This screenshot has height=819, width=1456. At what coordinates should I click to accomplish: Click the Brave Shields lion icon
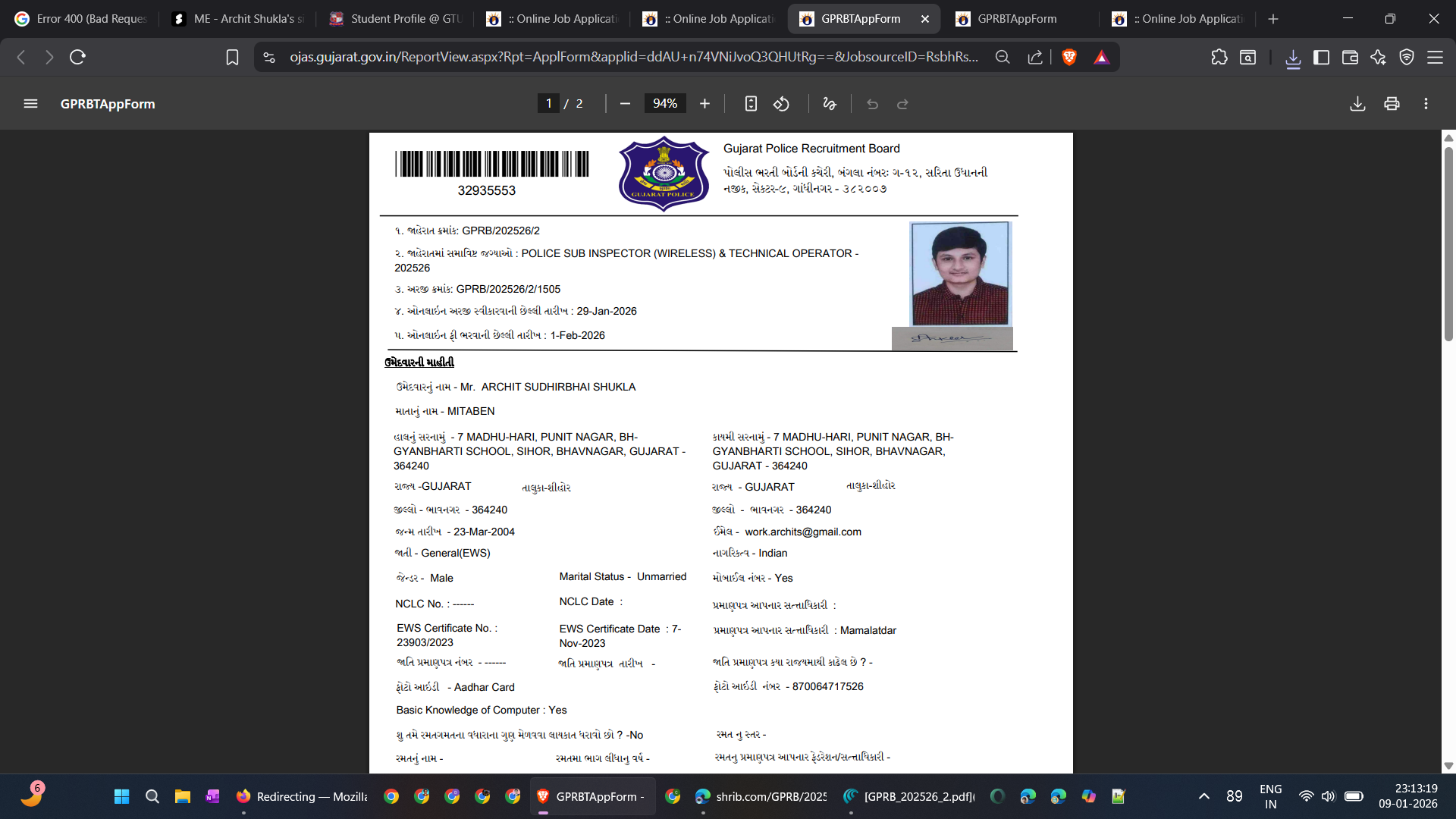click(x=1069, y=58)
